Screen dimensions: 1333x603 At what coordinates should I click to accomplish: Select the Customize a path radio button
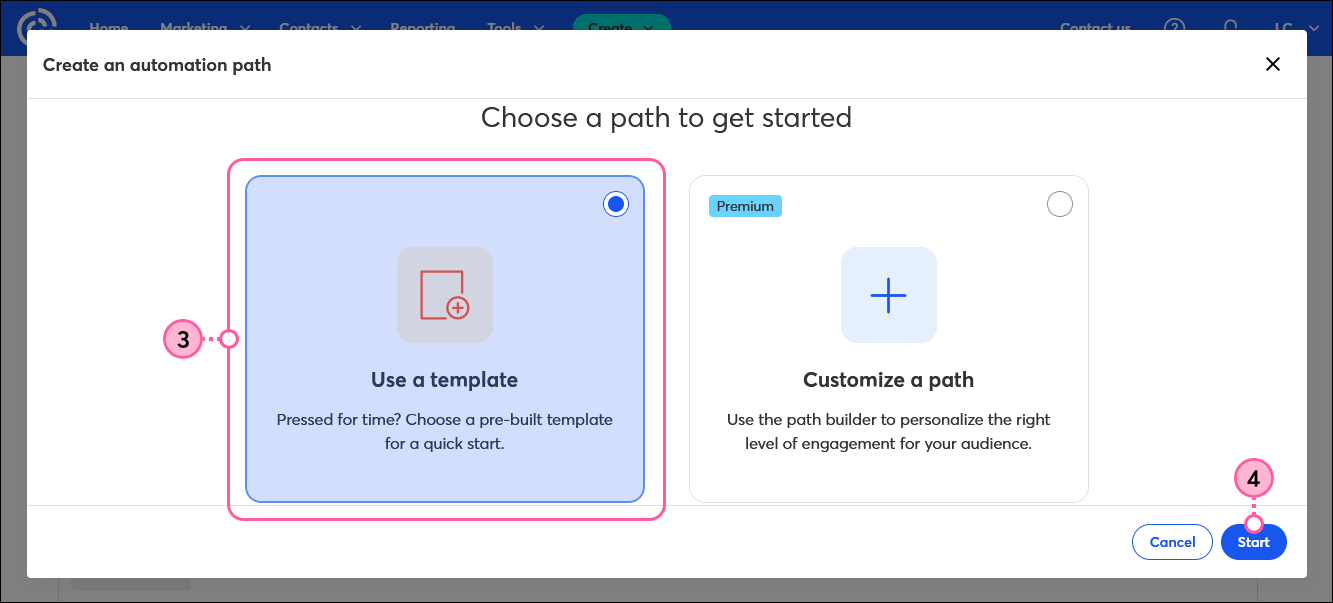(x=1059, y=203)
